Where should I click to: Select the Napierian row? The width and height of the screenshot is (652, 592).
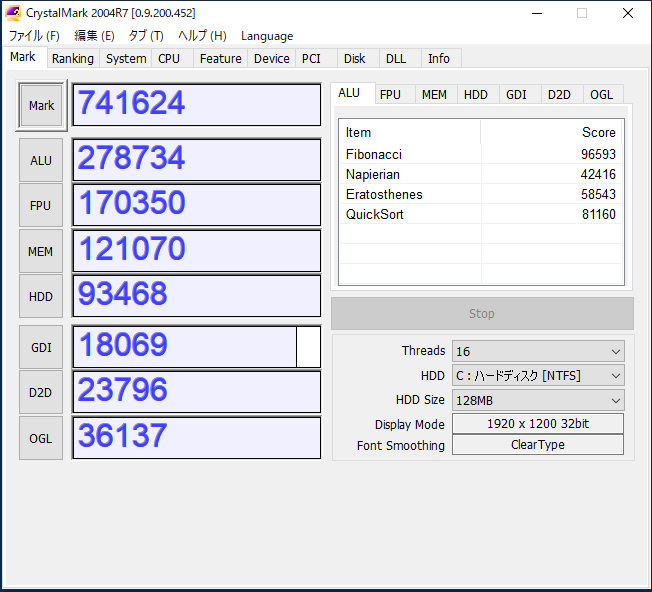(x=481, y=174)
